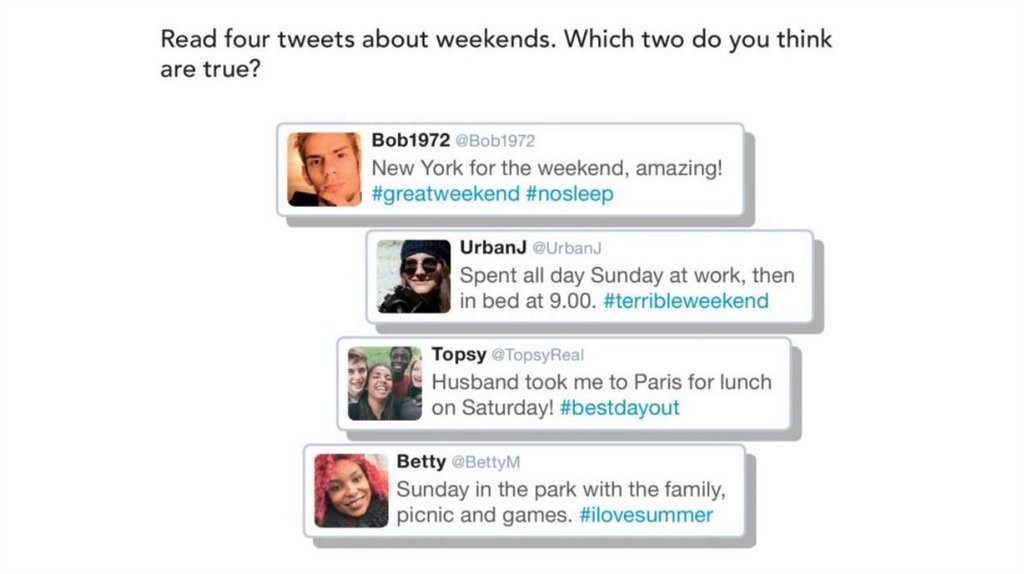Open the #nosleep hashtag
Viewport: 1024px width, 574px height.
pyautogui.click(x=569, y=194)
